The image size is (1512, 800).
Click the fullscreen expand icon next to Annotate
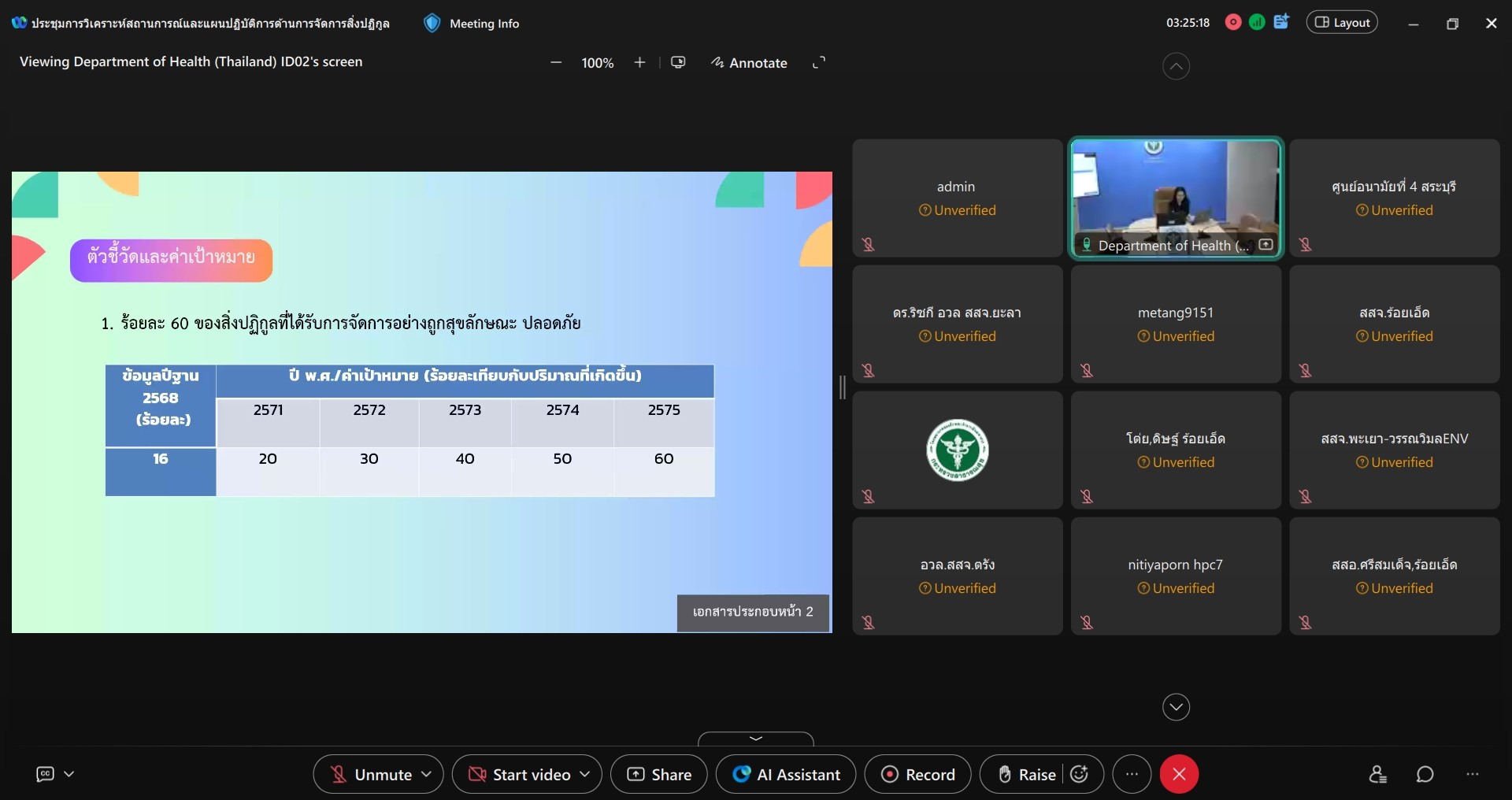pos(819,63)
